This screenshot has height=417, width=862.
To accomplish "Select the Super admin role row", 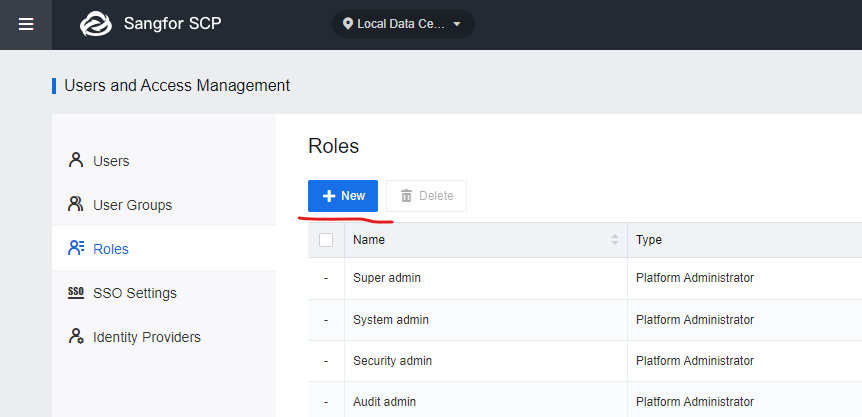I will pos(585,278).
